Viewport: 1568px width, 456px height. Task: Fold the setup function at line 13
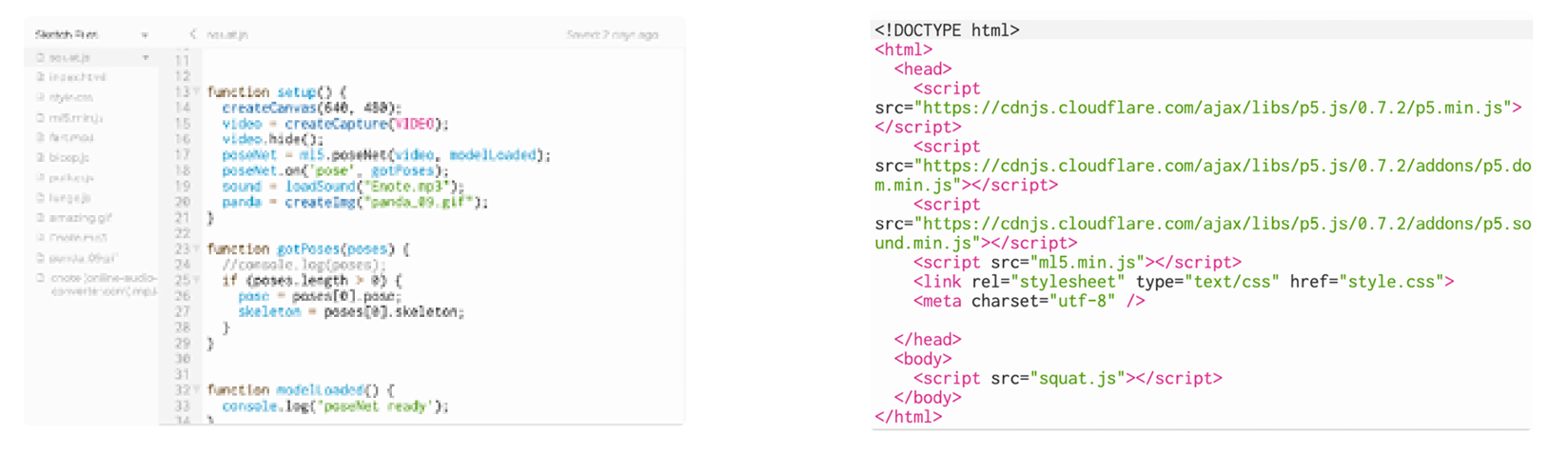click(x=197, y=92)
